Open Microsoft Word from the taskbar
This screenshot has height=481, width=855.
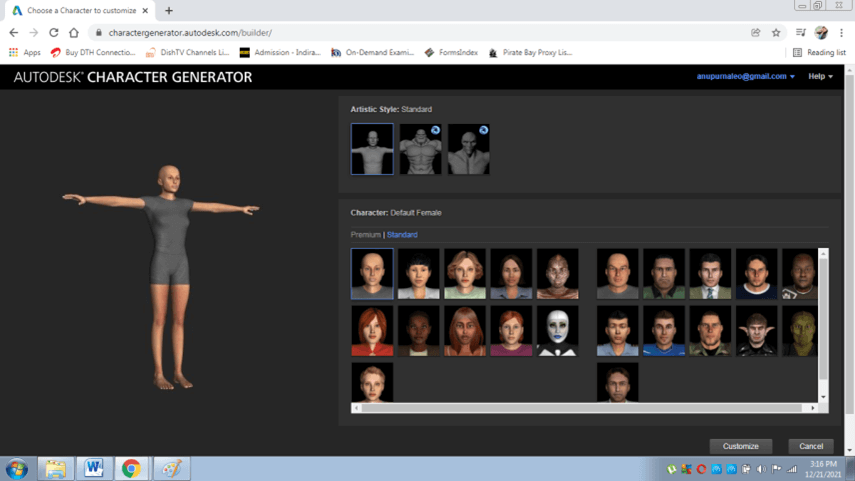click(x=94, y=469)
